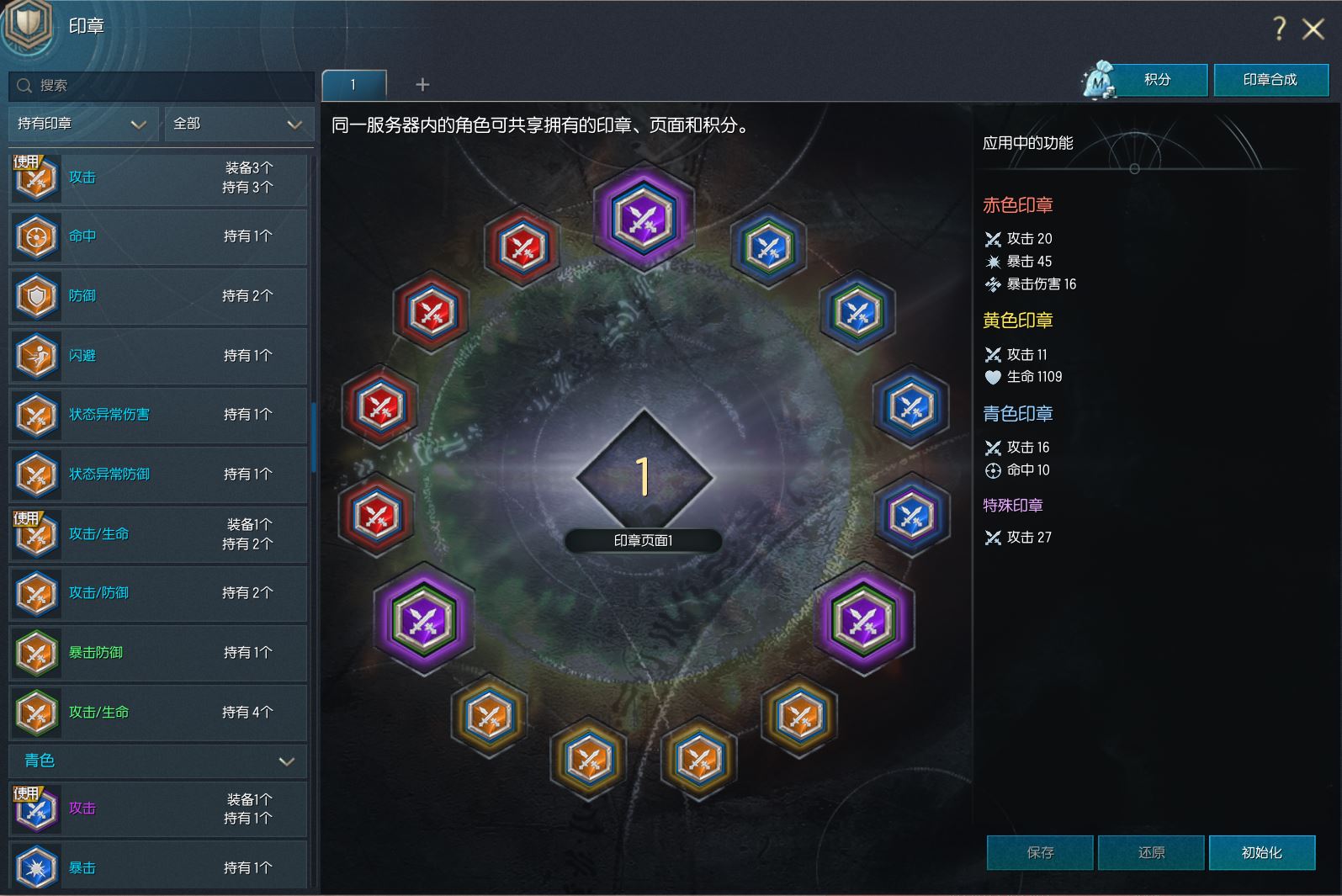1342x896 pixels.
Task: Select the 防御 shield seal icon
Action: pyautogui.click(x=36, y=296)
